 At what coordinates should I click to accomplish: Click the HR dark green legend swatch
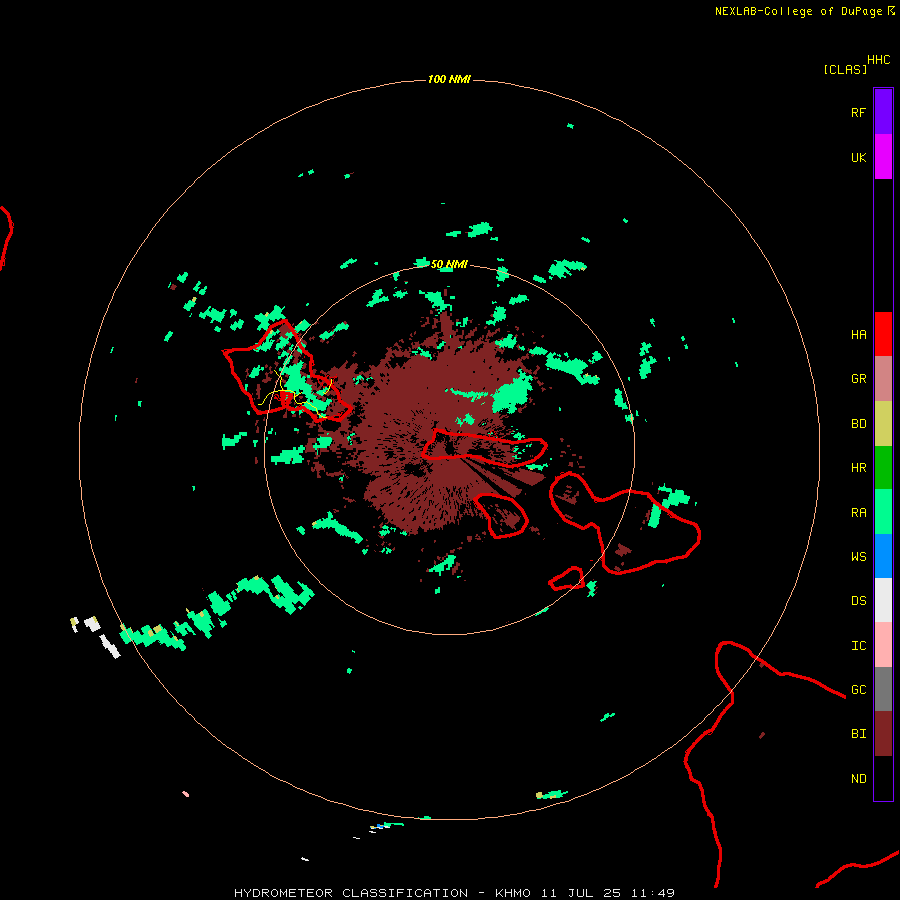tap(883, 468)
